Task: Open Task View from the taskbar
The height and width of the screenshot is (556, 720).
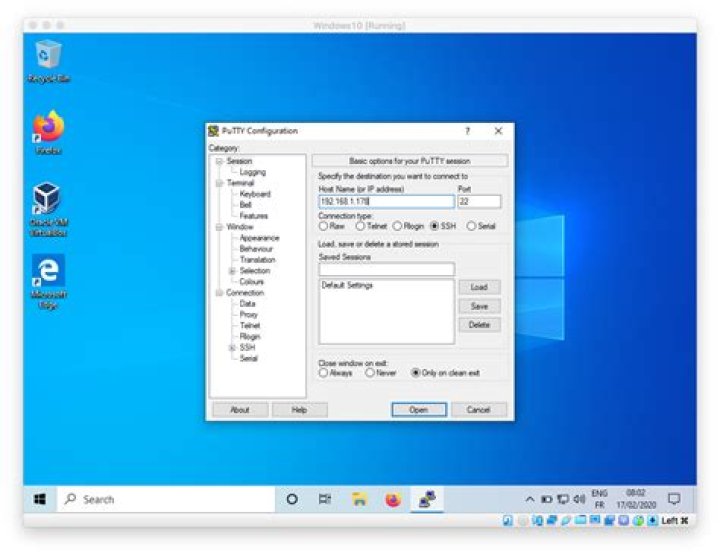Action: click(325, 499)
